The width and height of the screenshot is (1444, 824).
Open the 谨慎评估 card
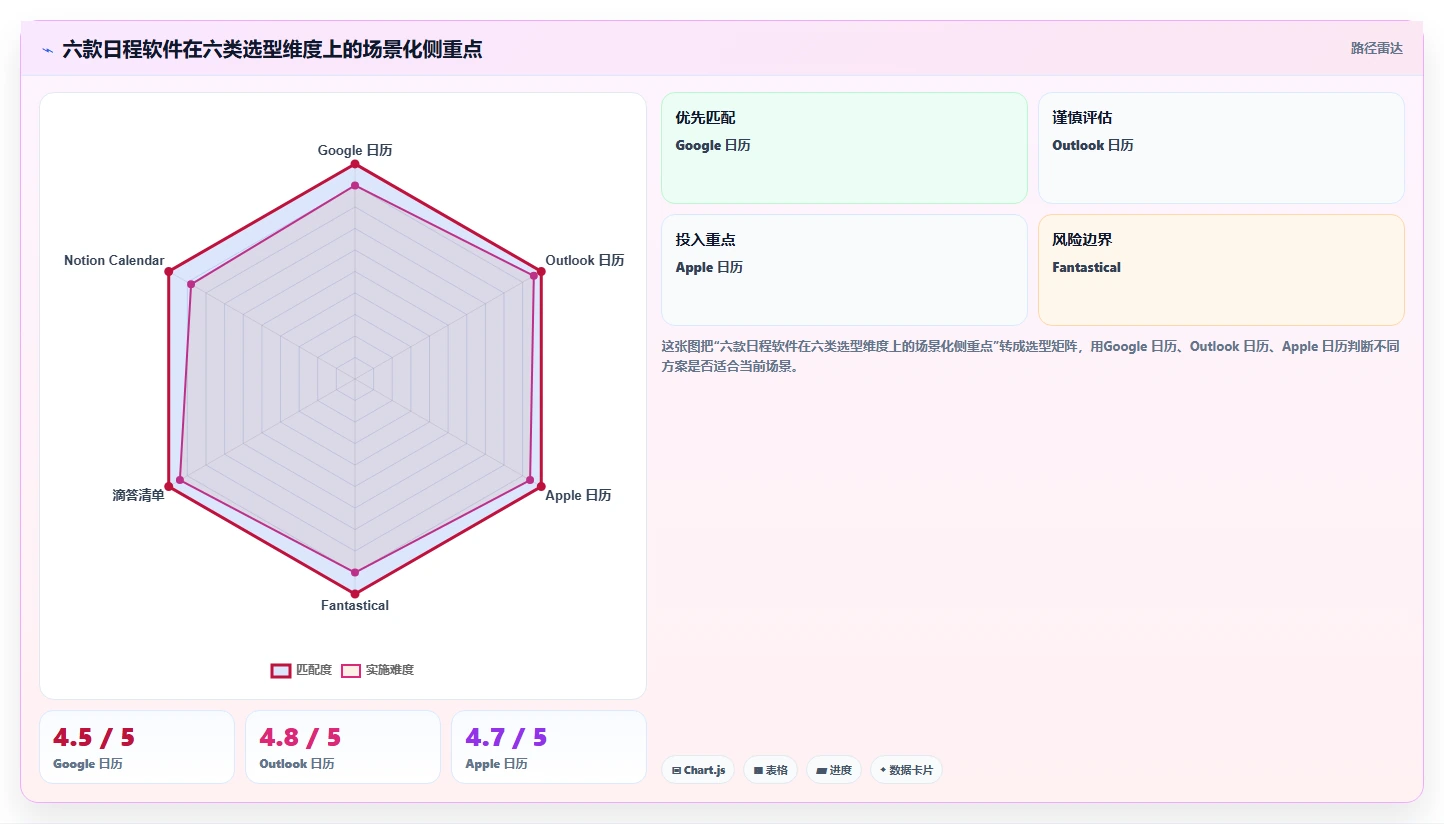1221,148
